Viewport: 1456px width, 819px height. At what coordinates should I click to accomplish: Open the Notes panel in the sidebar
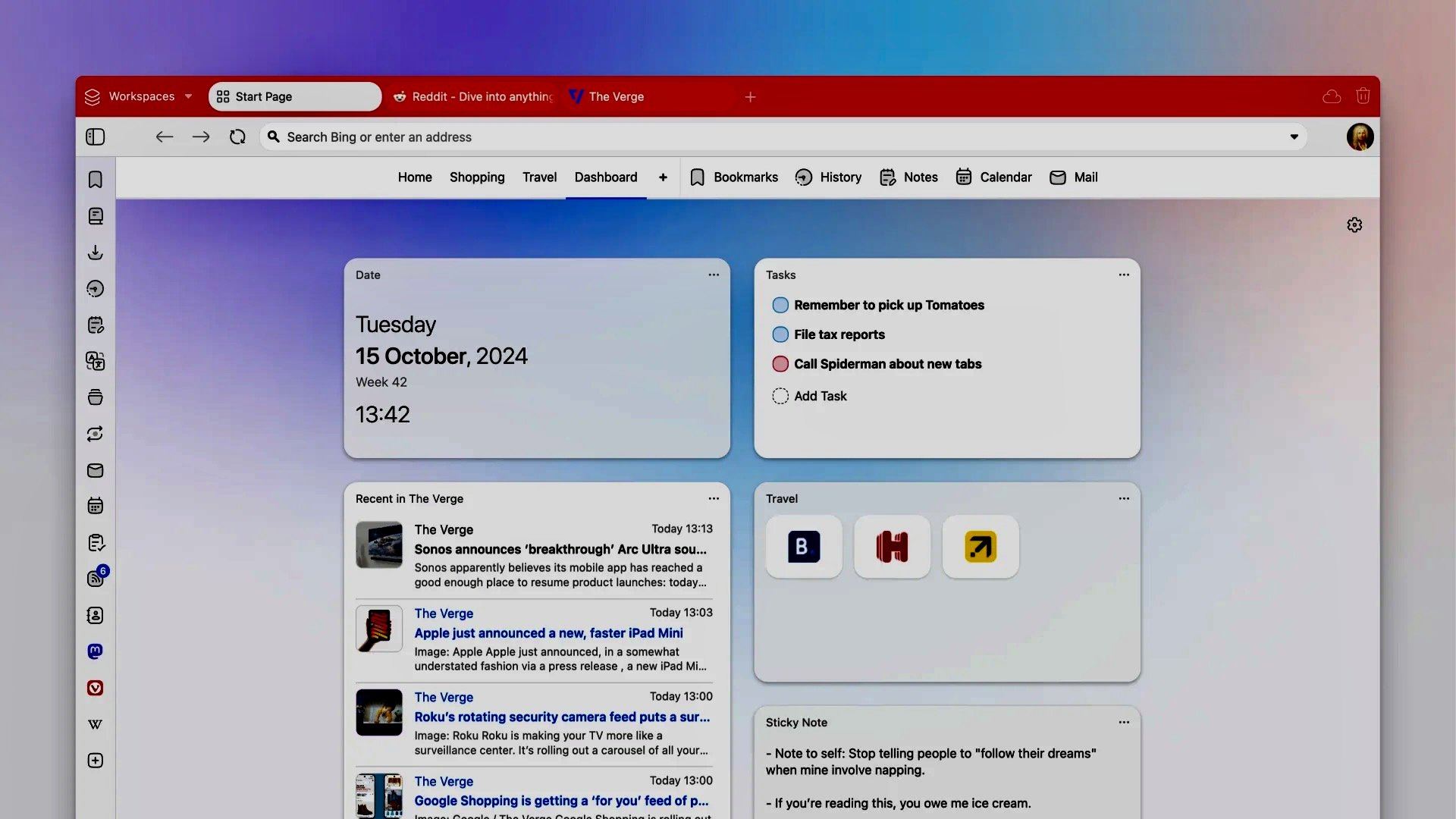(x=95, y=325)
